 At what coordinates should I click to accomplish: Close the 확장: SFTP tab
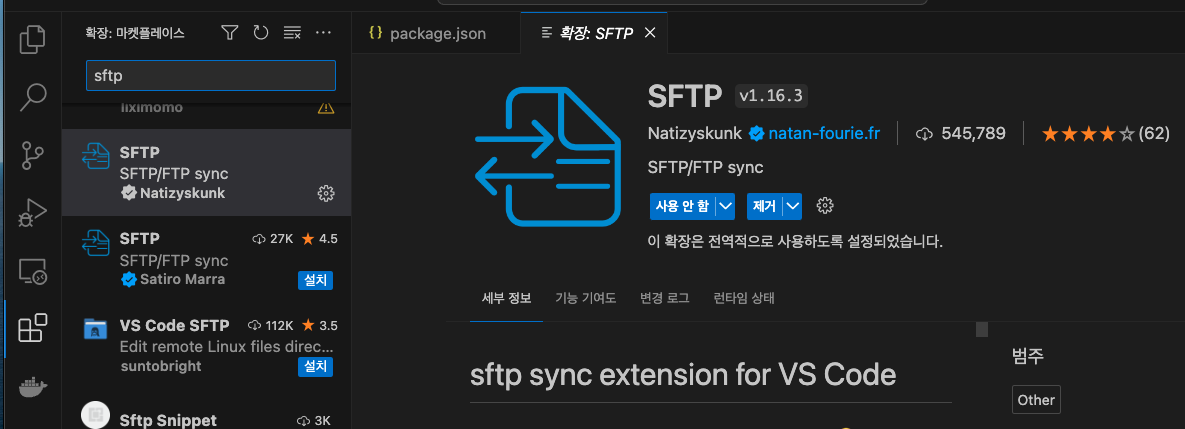tap(649, 33)
